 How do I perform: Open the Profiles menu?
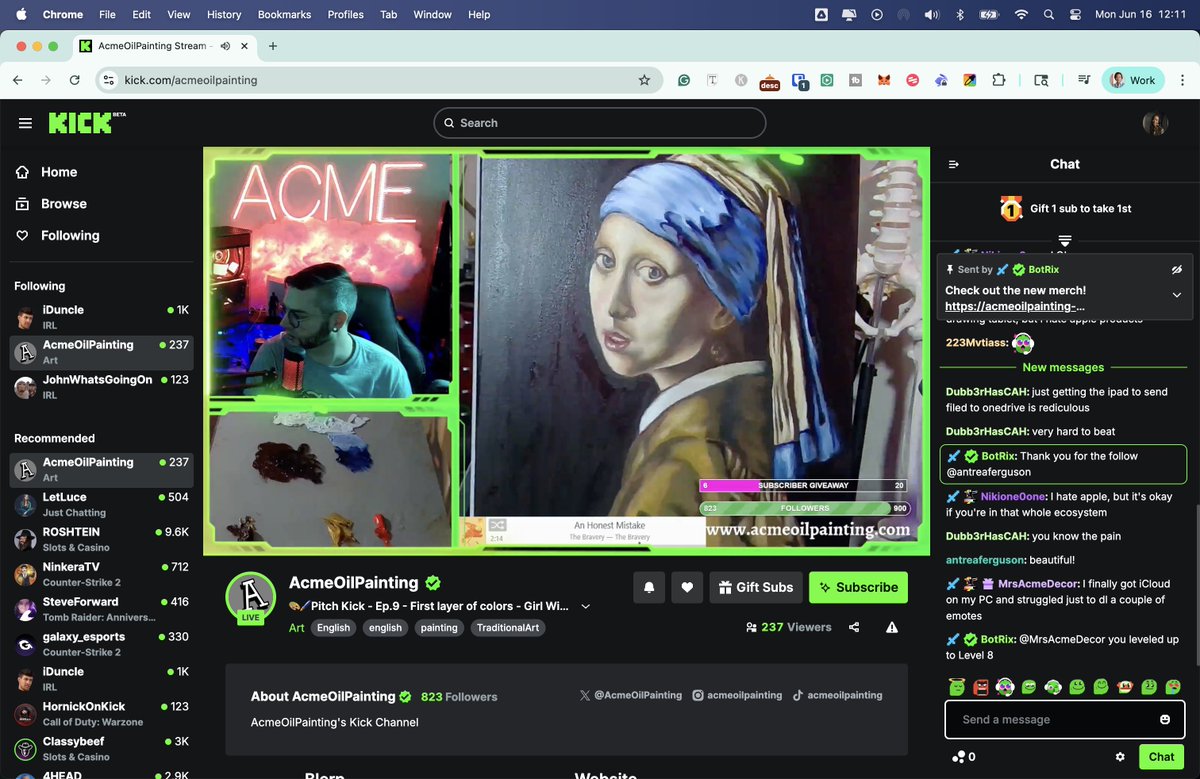(346, 15)
